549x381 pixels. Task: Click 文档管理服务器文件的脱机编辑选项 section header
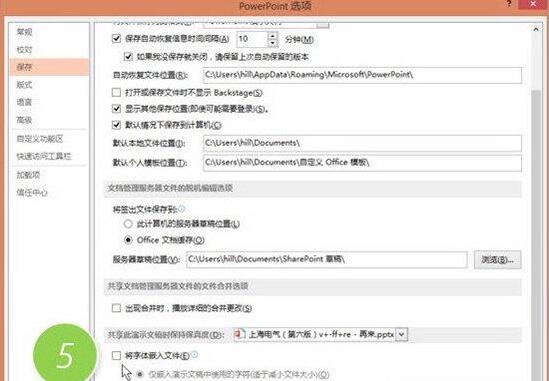[x=170, y=188]
